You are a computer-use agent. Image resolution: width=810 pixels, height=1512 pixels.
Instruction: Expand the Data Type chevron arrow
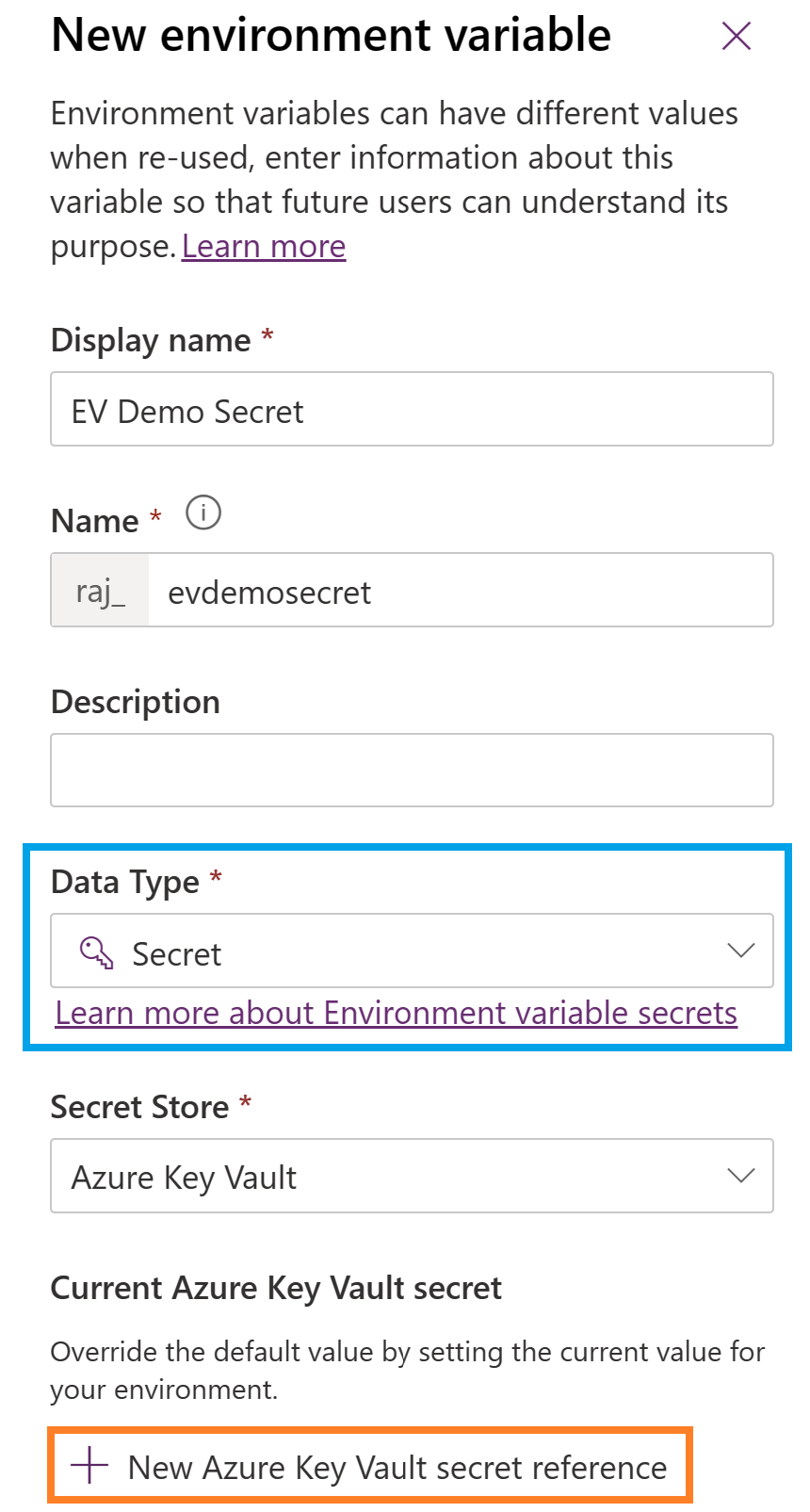pyautogui.click(x=741, y=951)
